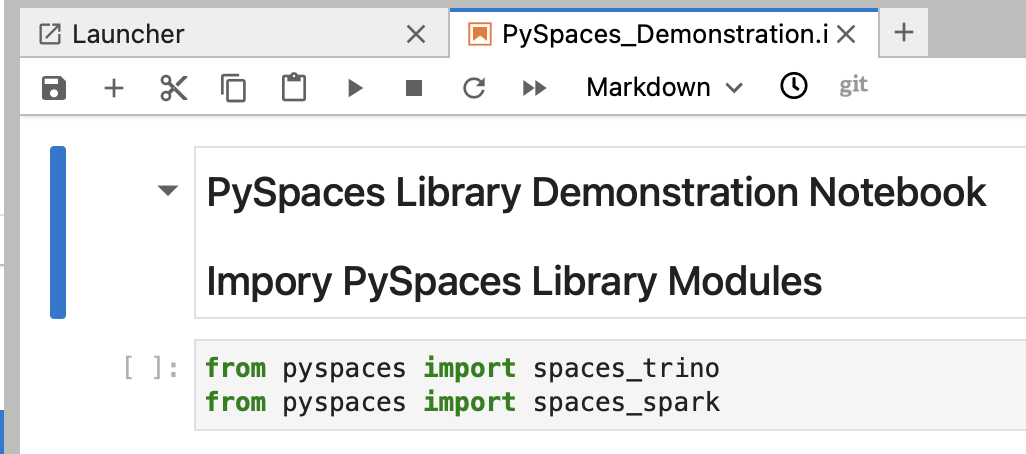Click the save notebook icon
1026x454 pixels.
click(x=54, y=88)
